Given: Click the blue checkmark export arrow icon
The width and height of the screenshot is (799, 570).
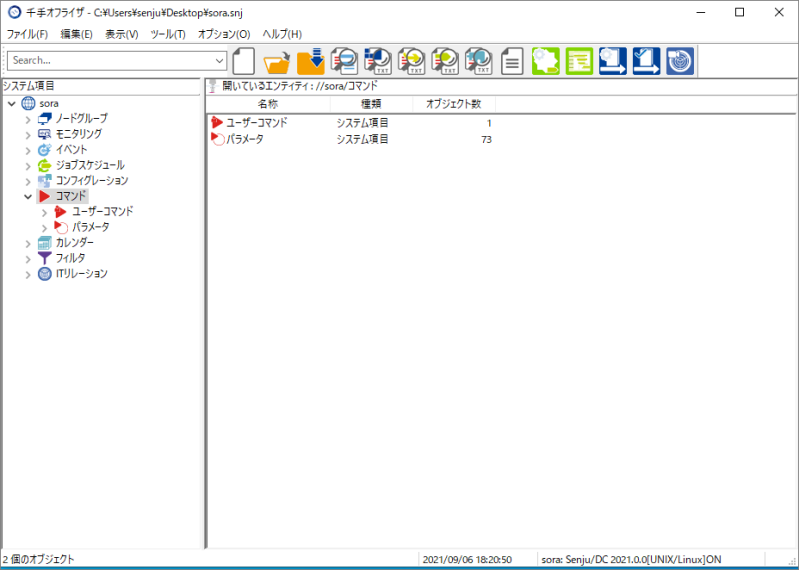Looking at the screenshot, I should click(x=647, y=61).
